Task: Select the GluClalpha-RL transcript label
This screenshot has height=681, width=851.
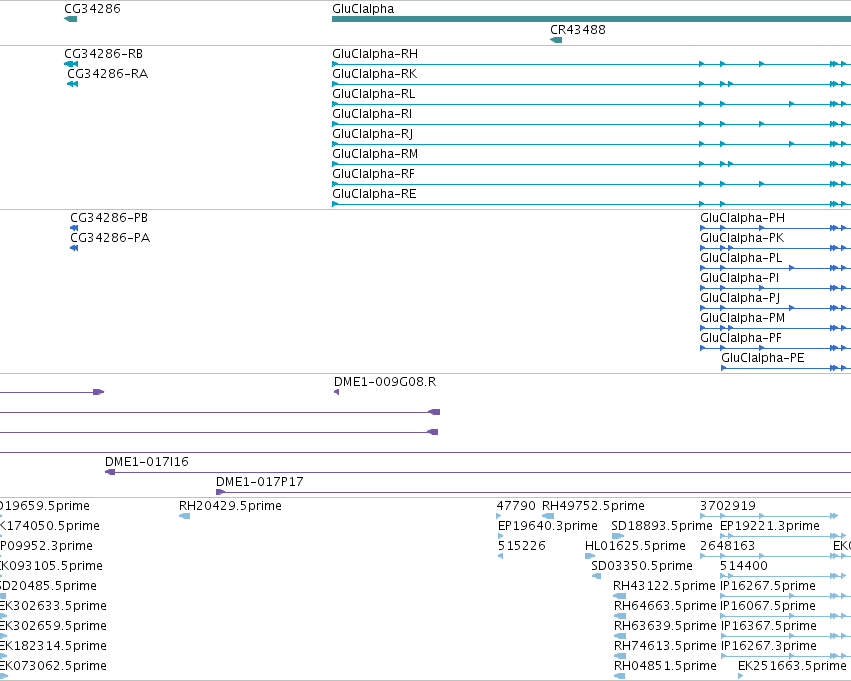Action: tap(373, 94)
